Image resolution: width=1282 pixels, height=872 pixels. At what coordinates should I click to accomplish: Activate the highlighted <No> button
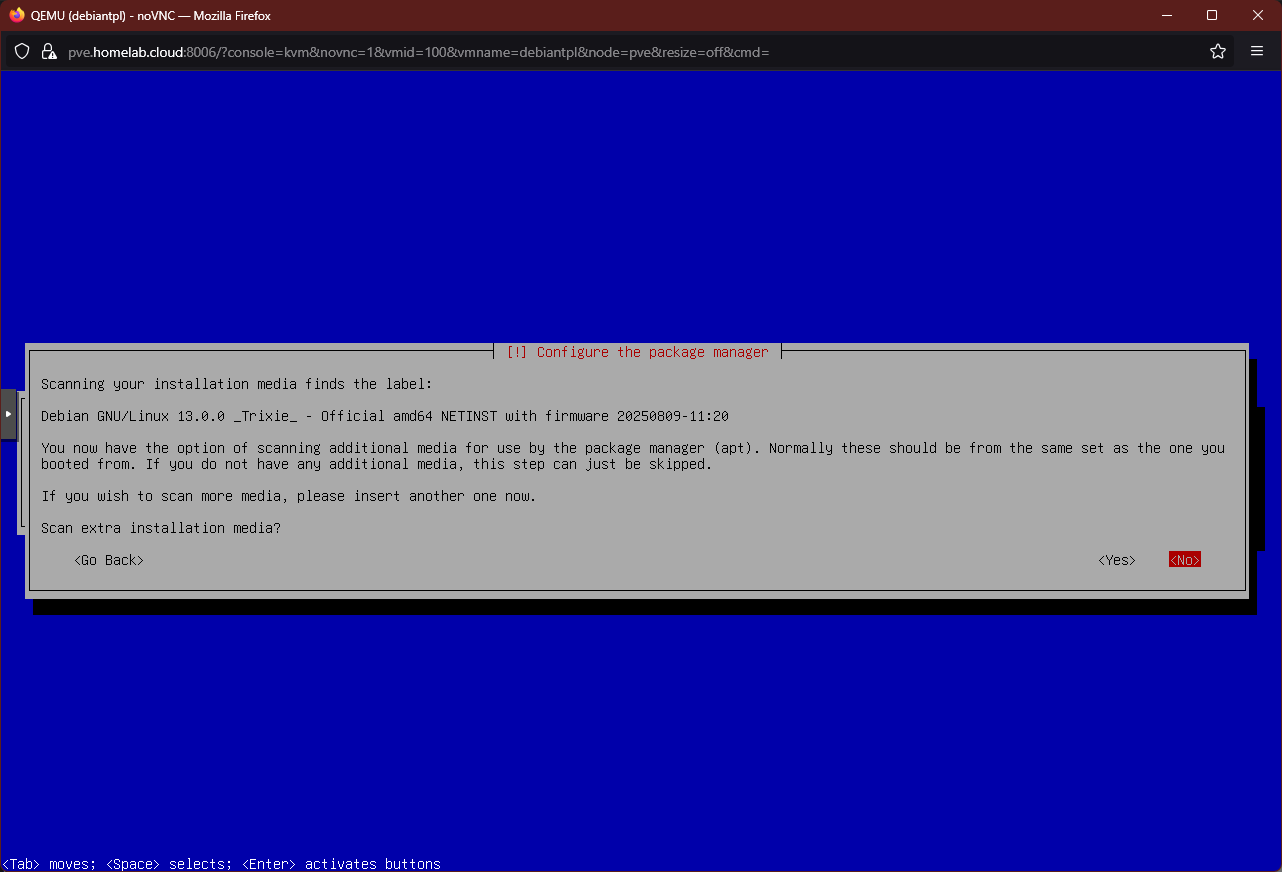click(1184, 559)
